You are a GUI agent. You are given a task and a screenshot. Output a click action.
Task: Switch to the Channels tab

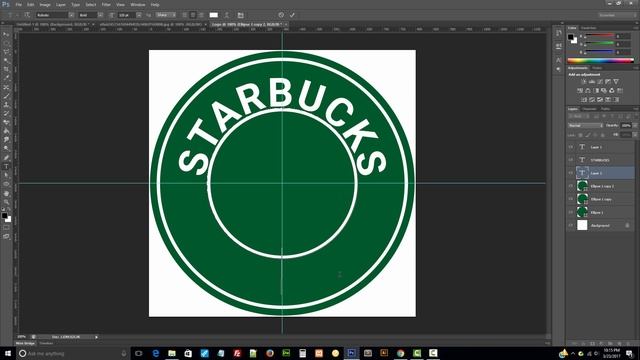click(x=589, y=109)
